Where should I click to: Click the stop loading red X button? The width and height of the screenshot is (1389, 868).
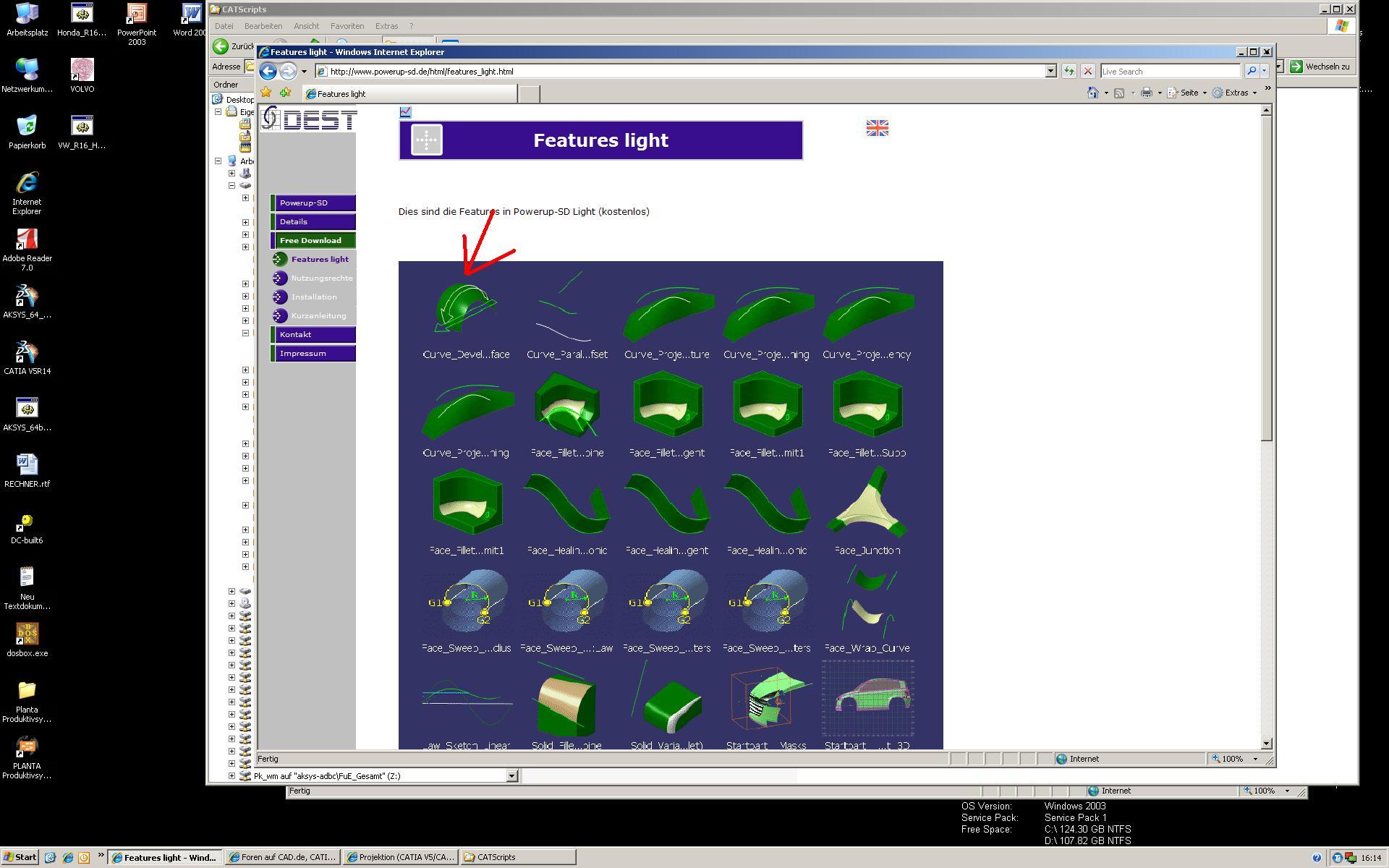(x=1087, y=71)
